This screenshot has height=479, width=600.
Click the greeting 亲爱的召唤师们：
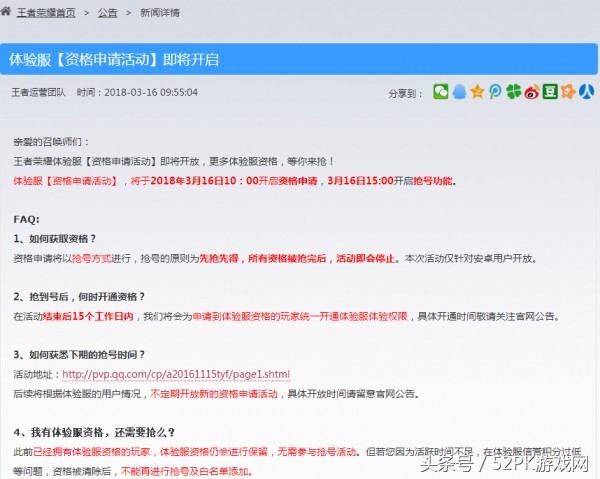coord(51,142)
